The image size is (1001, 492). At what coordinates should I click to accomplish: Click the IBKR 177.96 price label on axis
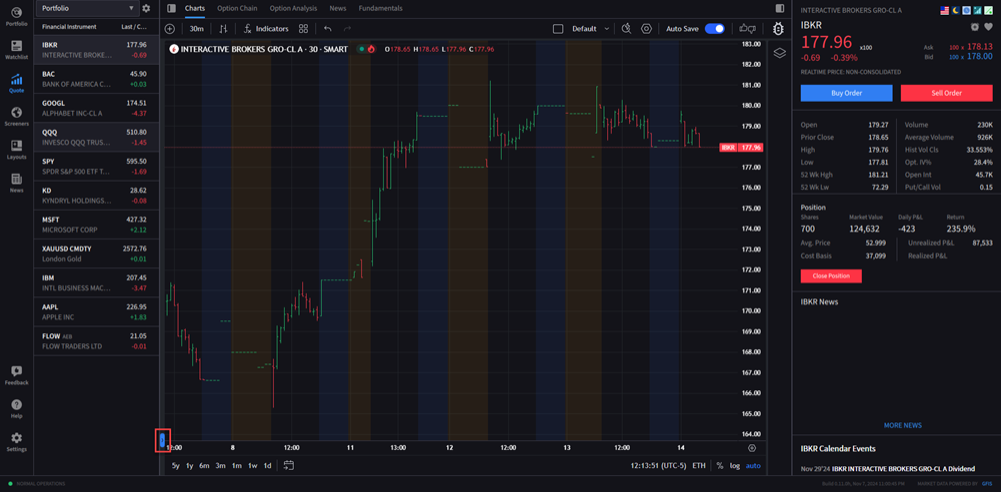741,147
